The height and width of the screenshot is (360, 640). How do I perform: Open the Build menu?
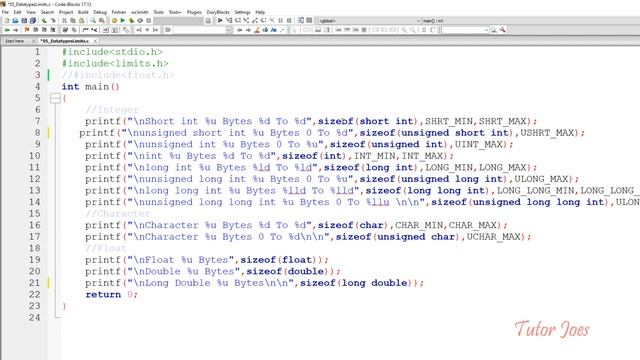tap(83, 12)
